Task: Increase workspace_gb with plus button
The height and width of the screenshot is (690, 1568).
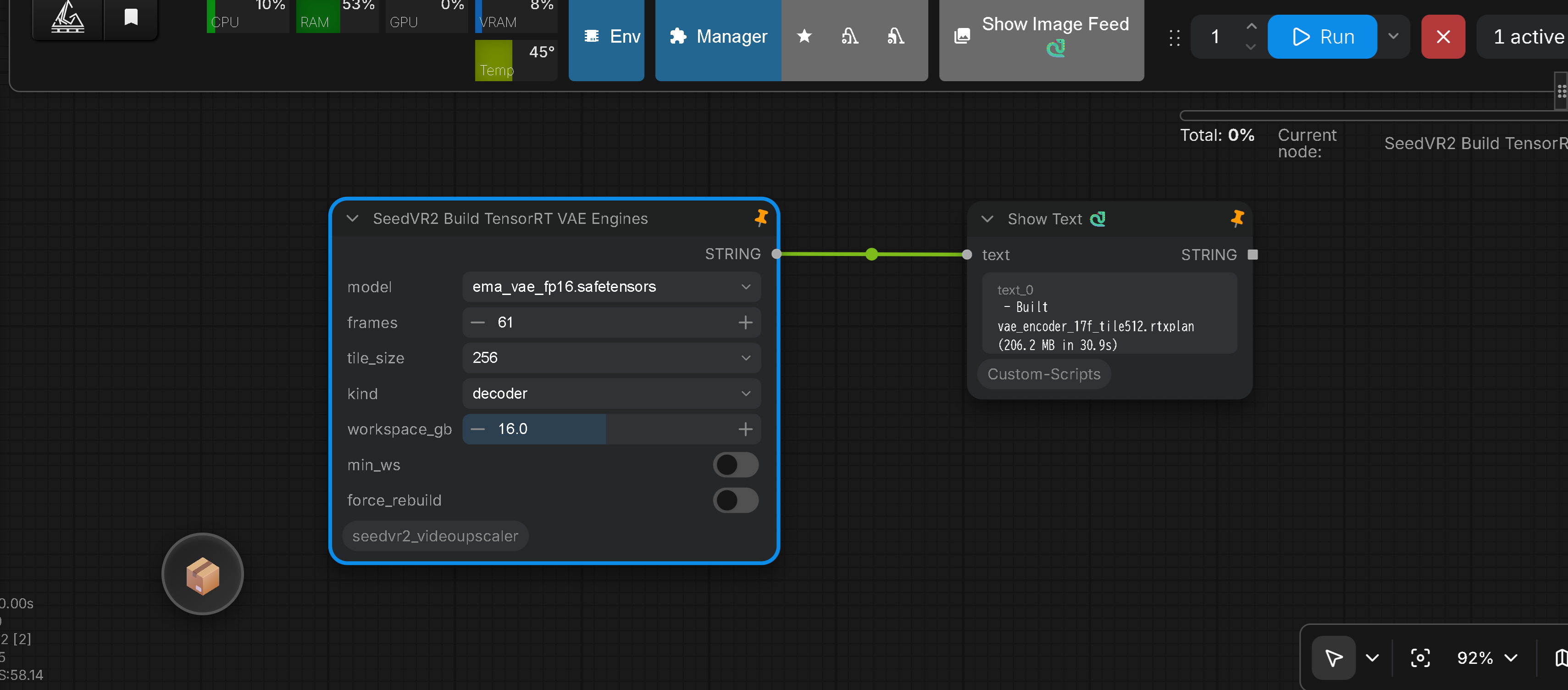Action: (746, 429)
